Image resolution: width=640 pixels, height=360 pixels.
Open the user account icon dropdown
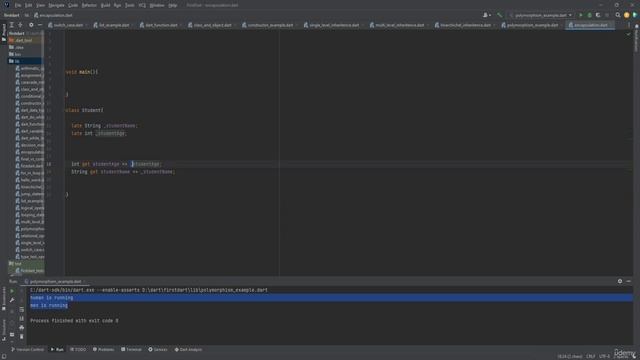[487, 15]
